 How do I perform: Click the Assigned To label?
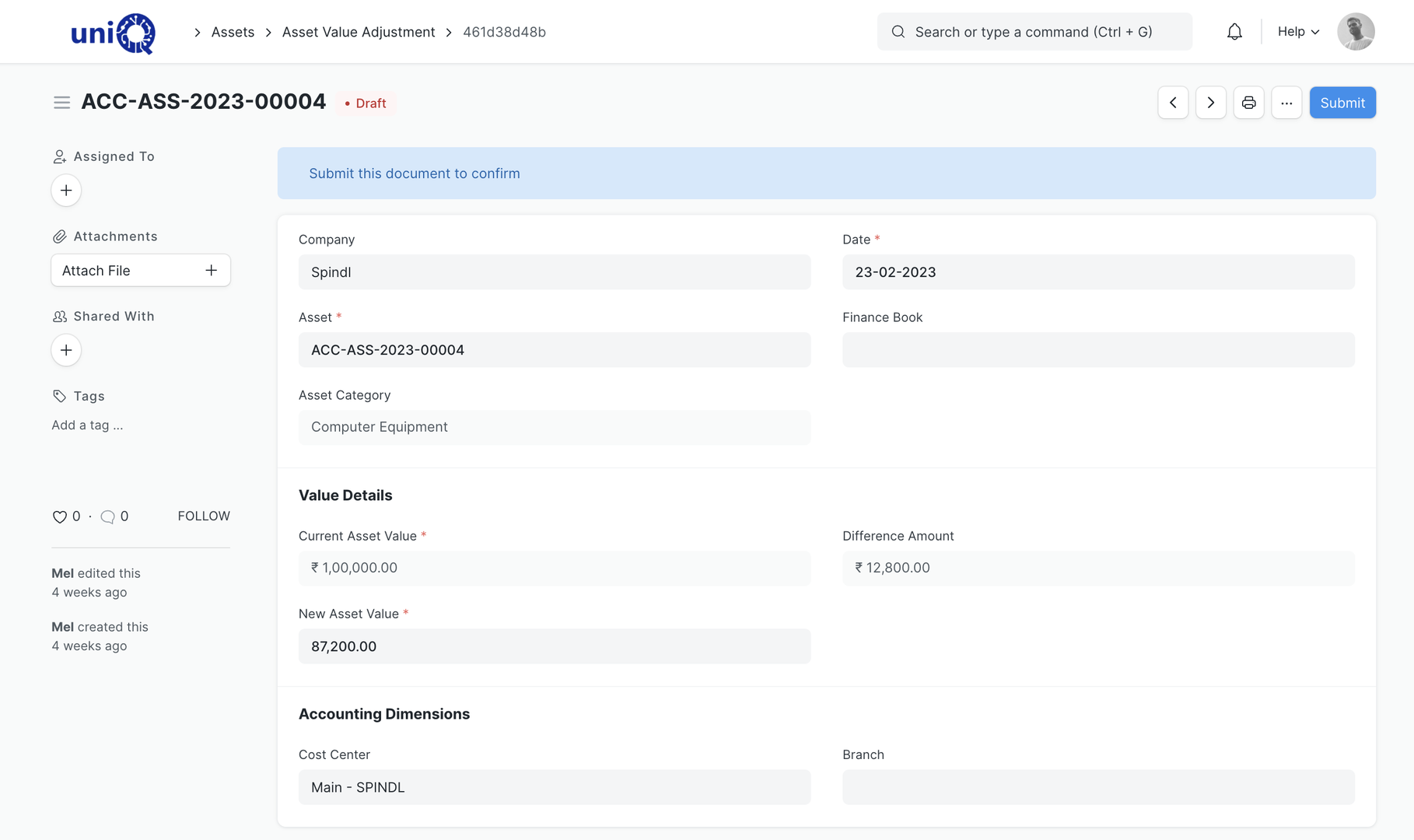114,156
